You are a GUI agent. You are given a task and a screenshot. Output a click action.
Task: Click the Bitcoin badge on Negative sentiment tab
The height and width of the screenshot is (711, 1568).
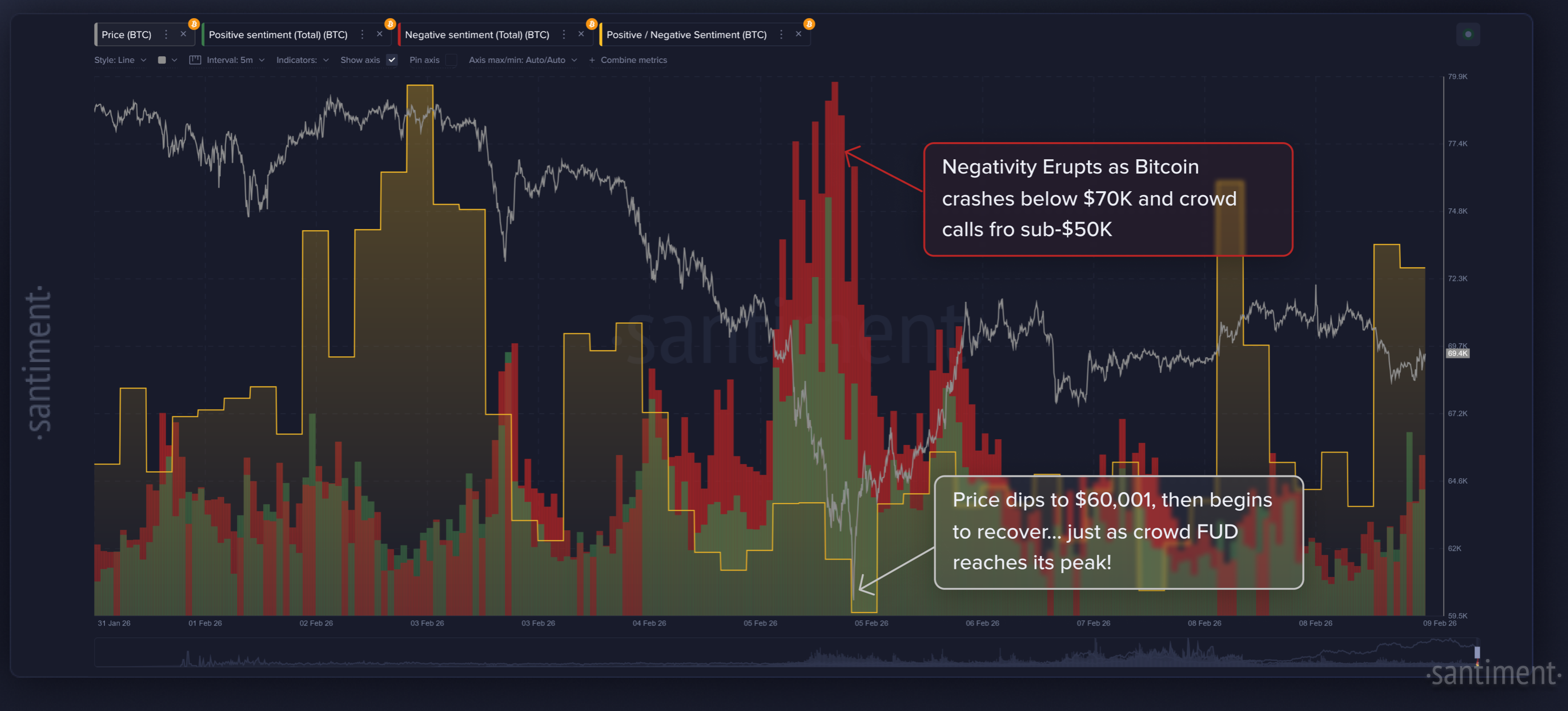pyautogui.click(x=591, y=24)
